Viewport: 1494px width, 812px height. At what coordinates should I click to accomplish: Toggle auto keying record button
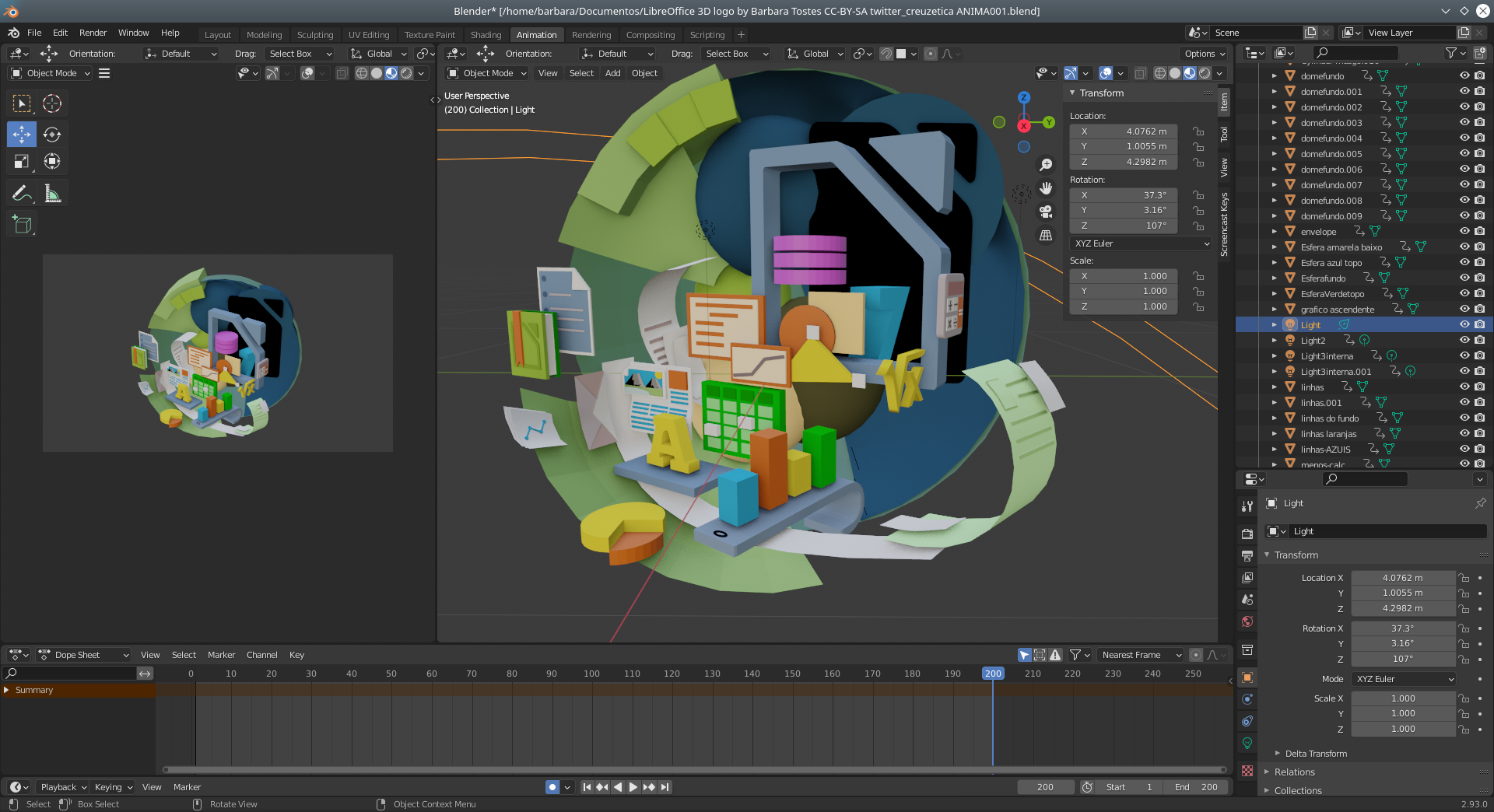[552, 787]
